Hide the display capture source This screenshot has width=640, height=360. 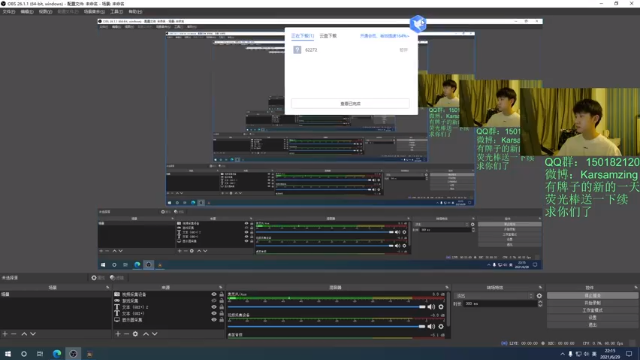click(214, 320)
